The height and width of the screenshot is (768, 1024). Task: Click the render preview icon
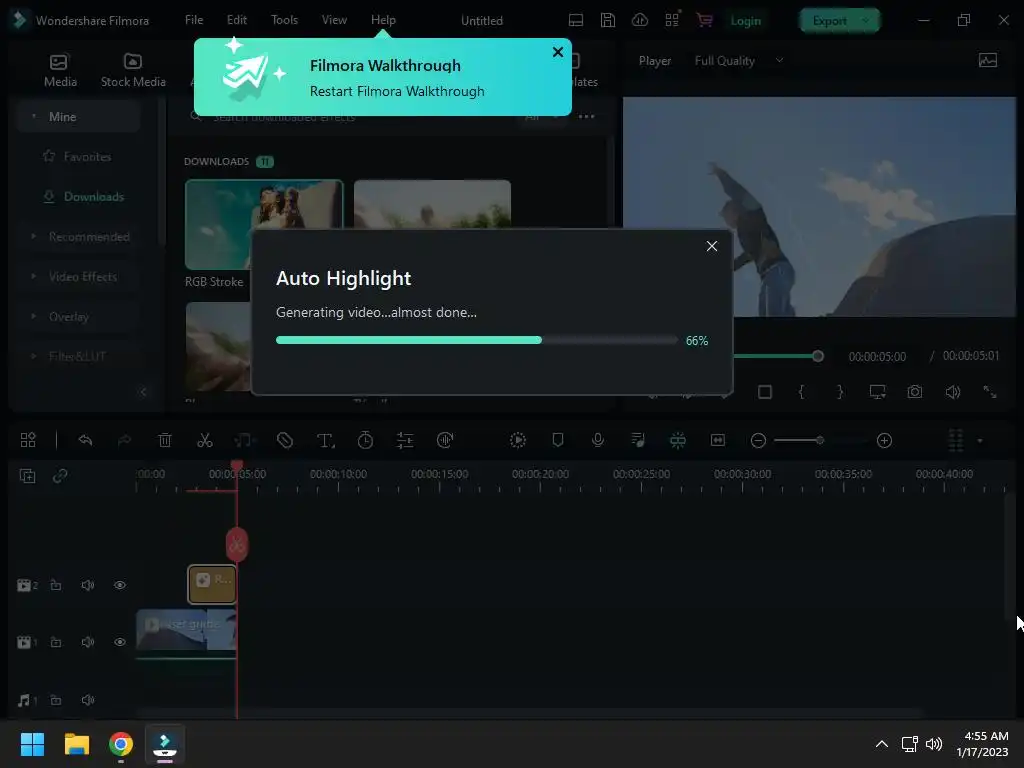tap(518, 440)
